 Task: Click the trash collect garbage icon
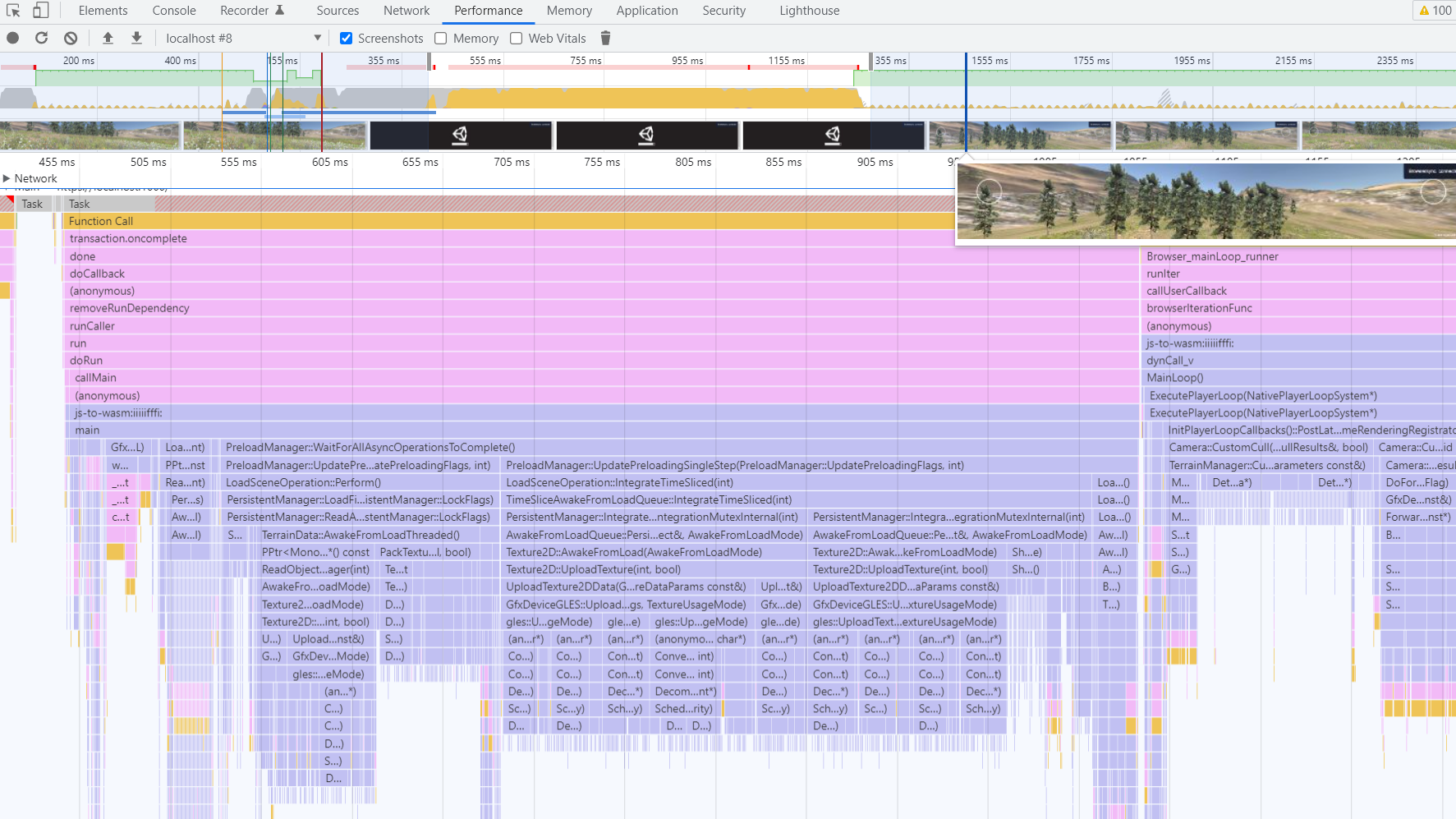click(605, 38)
